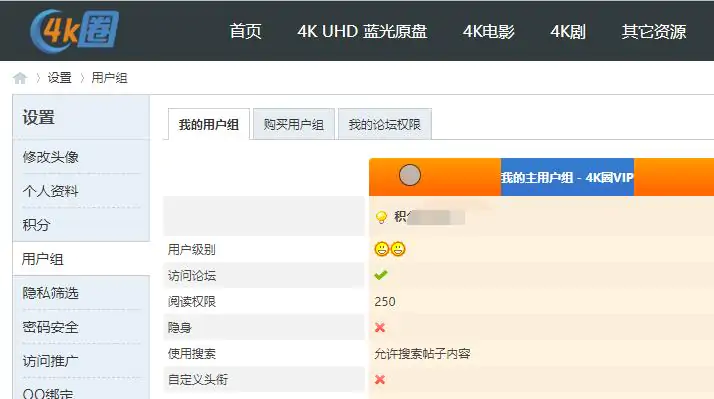The image size is (714, 399).
Task: Click red cross in 自定义头衔 row
Action: coord(380,379)
